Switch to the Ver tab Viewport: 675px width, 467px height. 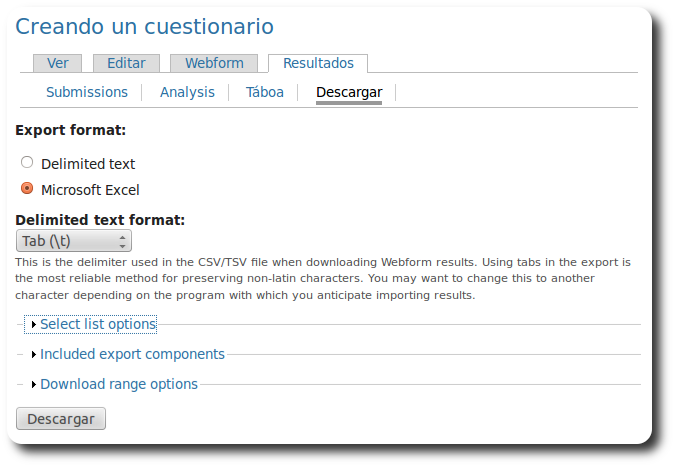pos(58,63)
